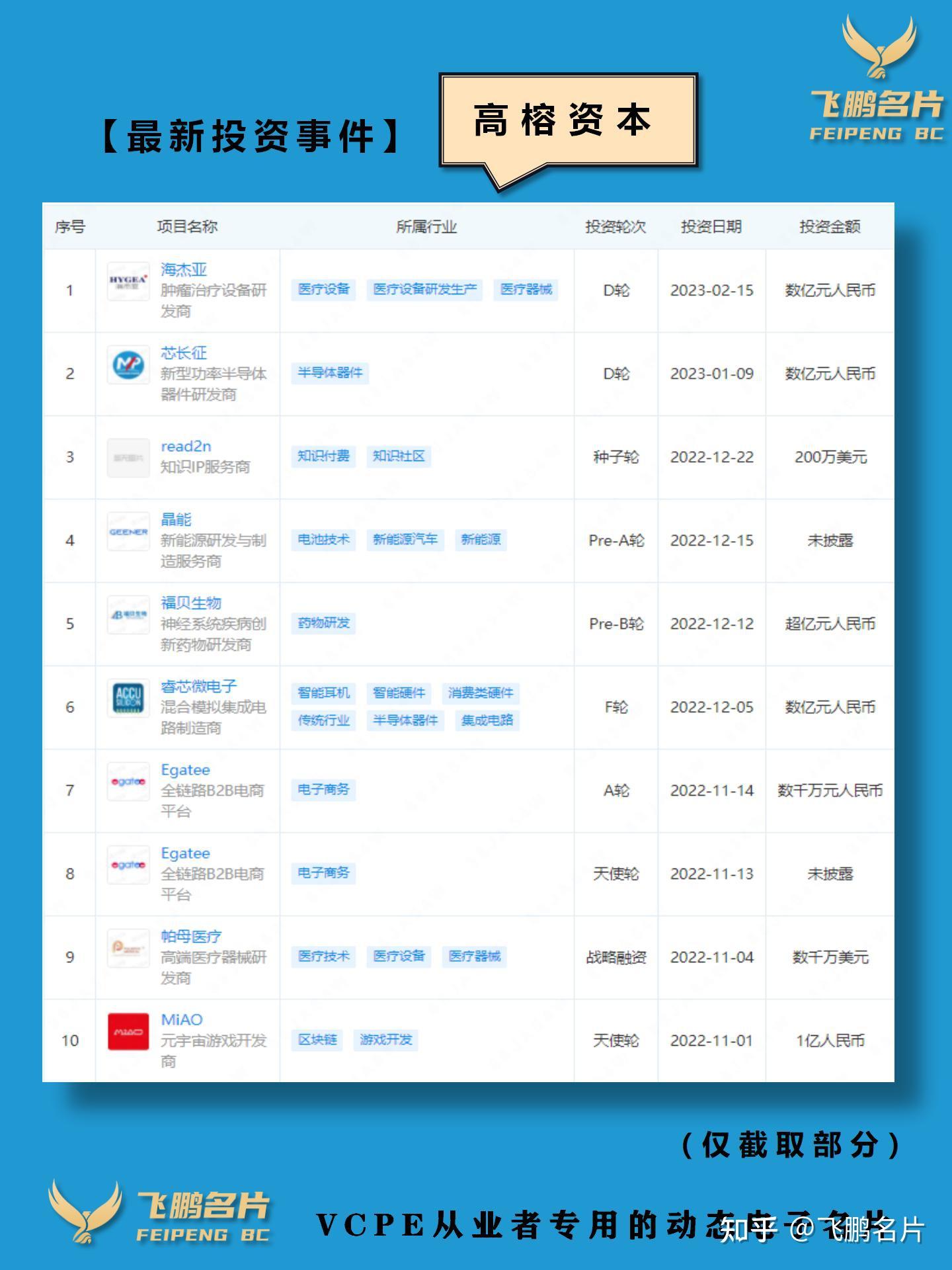The image size is (952, 1270).
Task: Click the egatee logo in row 7
Action: pyautogui.click(x=128, y=781)
